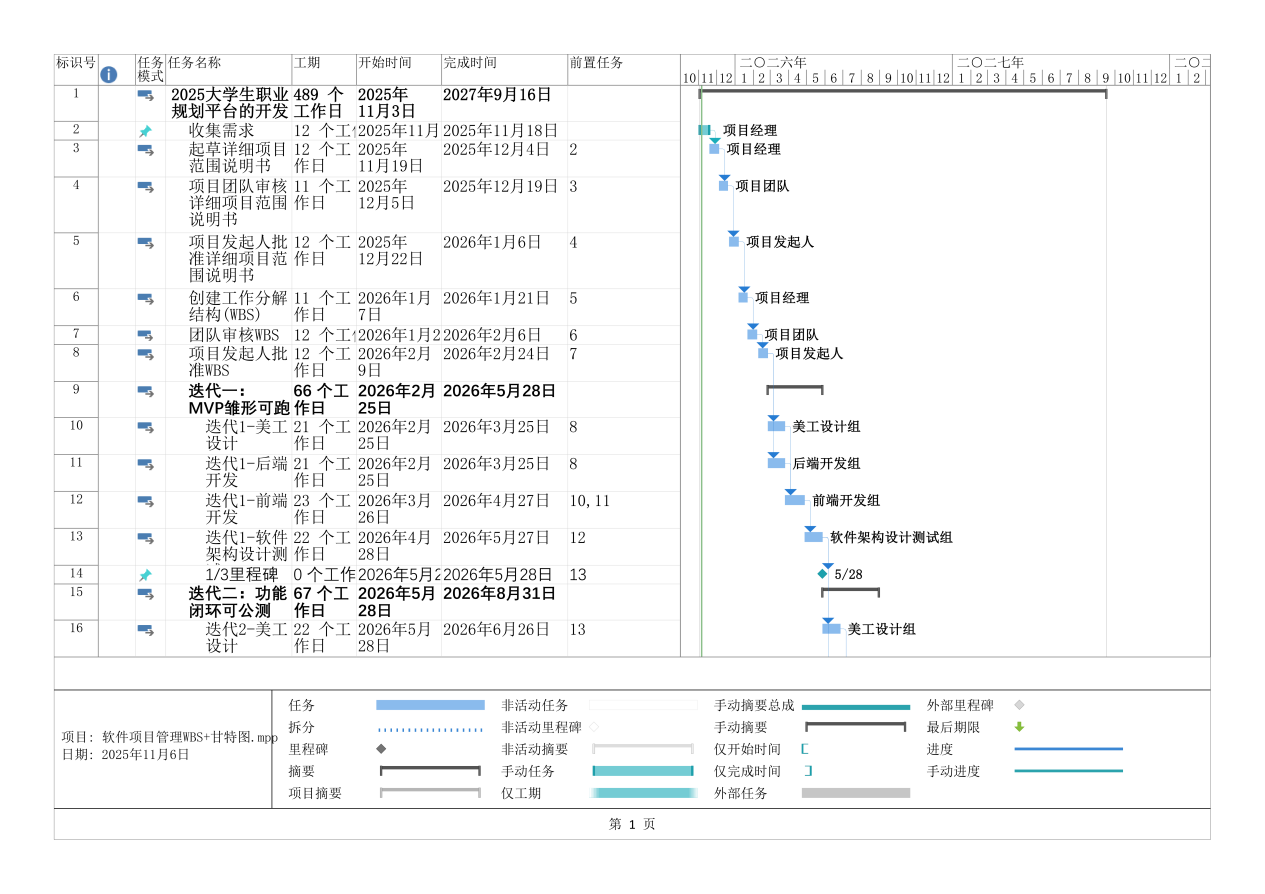Click task mode icon for 项目团队审核详细项目范围说明书
Image resolution: width=1265 pixels, height=894 pixels.
coord(146,187)
